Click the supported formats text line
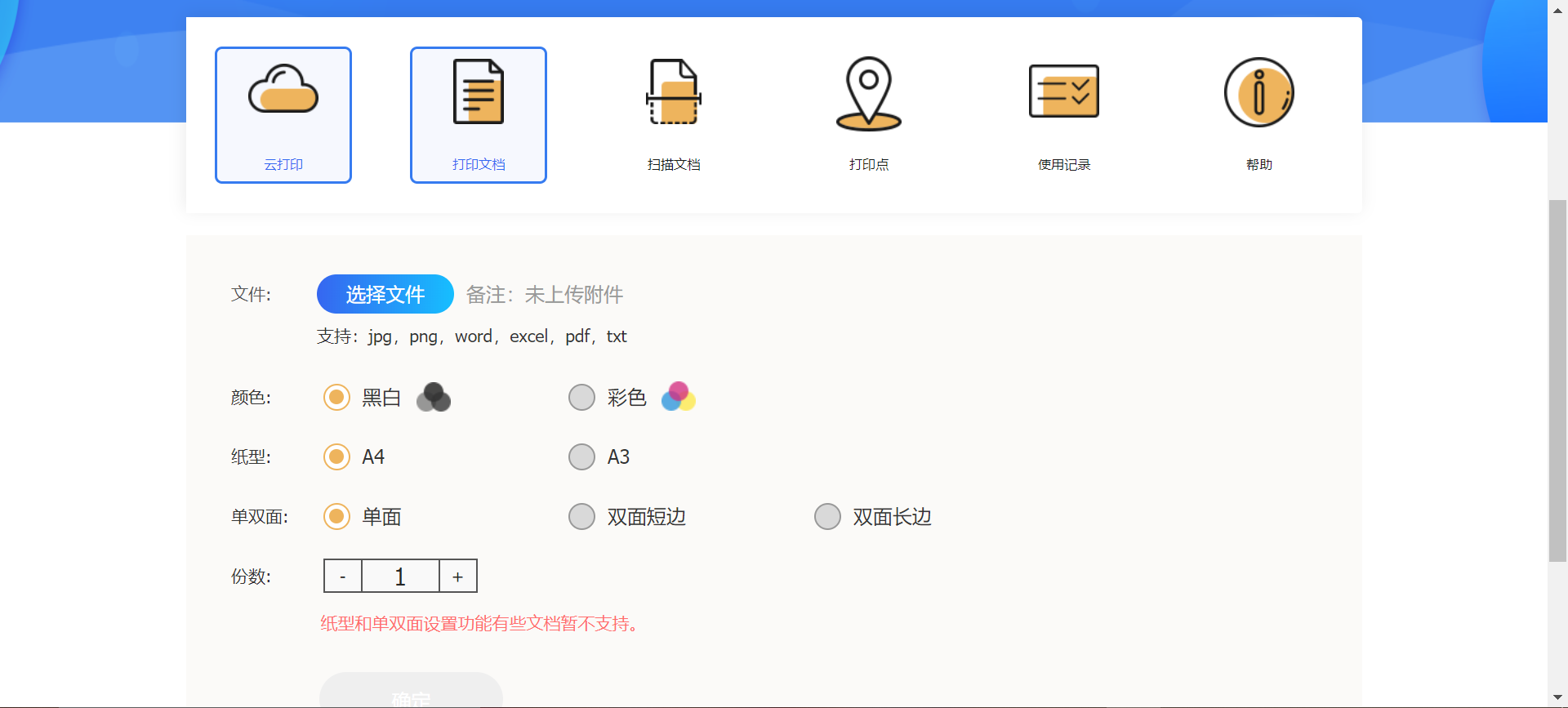The height and width of the screenshot is (708, 1568). click(472, 336)
